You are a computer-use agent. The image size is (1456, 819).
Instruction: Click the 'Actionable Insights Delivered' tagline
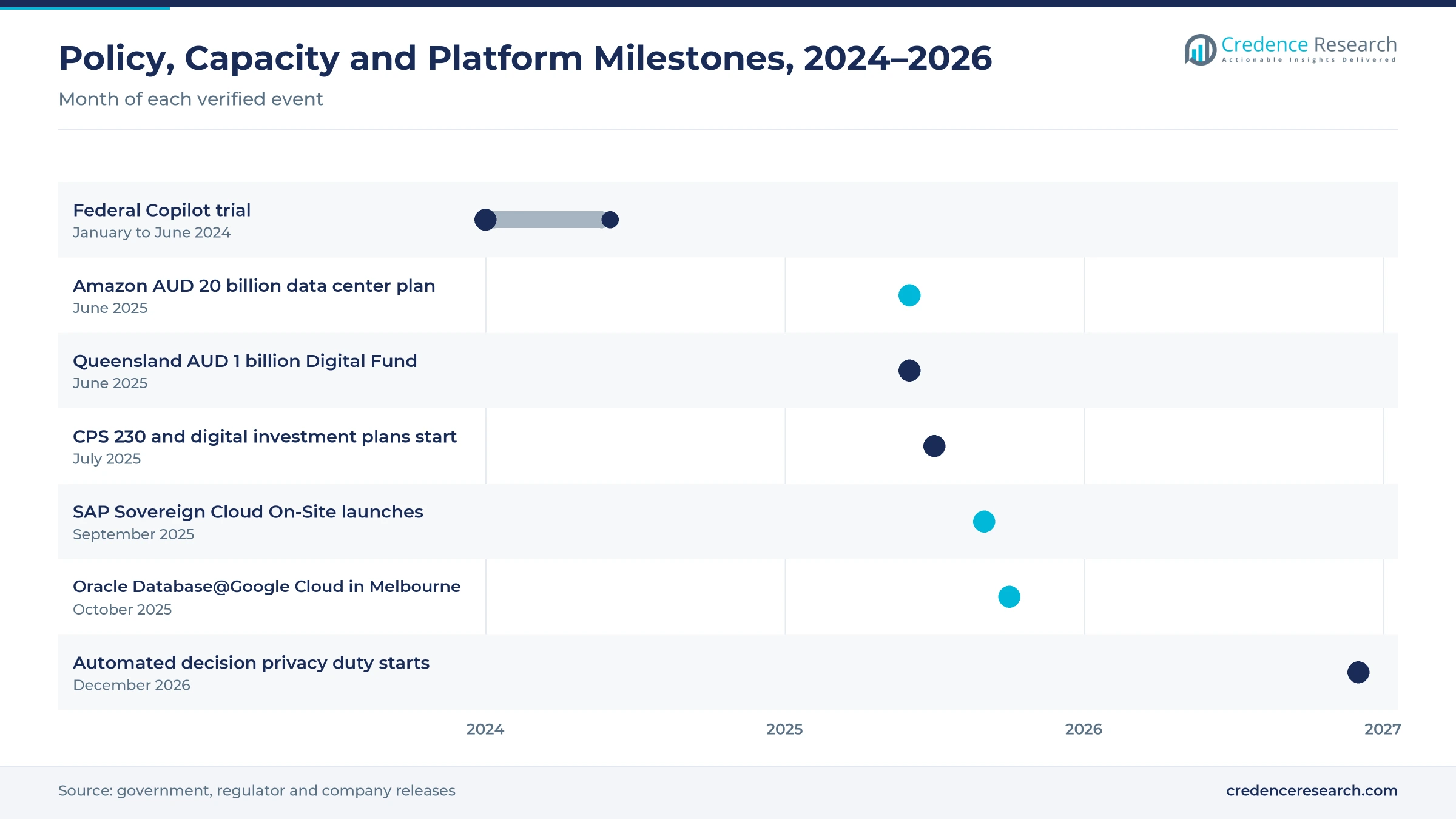(1309, 60)
